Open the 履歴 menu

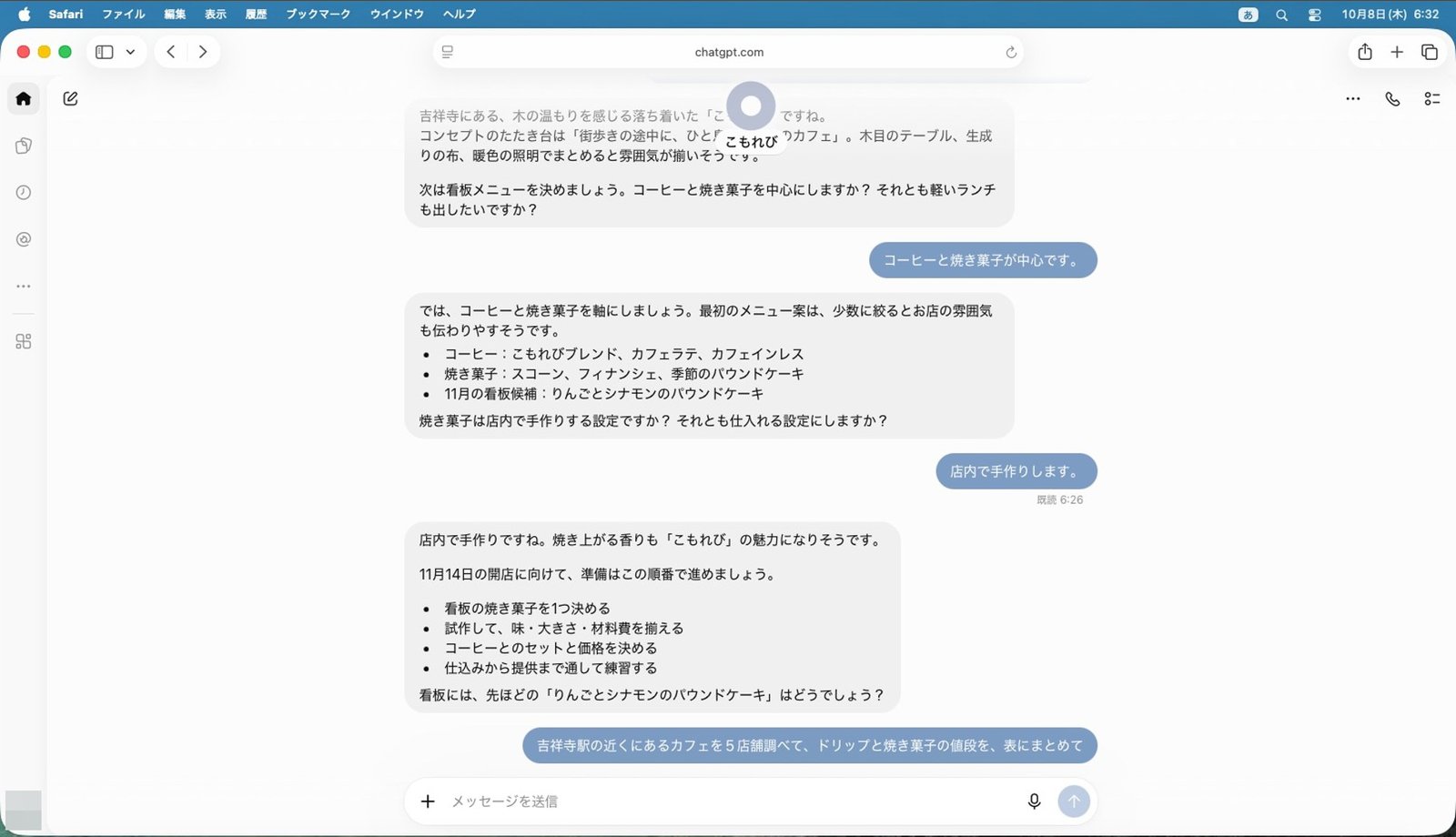(x=256, y=14)
